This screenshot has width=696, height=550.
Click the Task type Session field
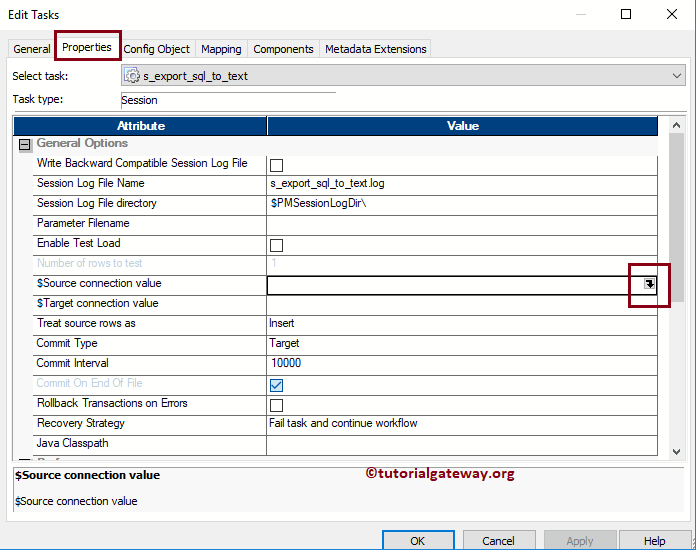click(228, 100)
